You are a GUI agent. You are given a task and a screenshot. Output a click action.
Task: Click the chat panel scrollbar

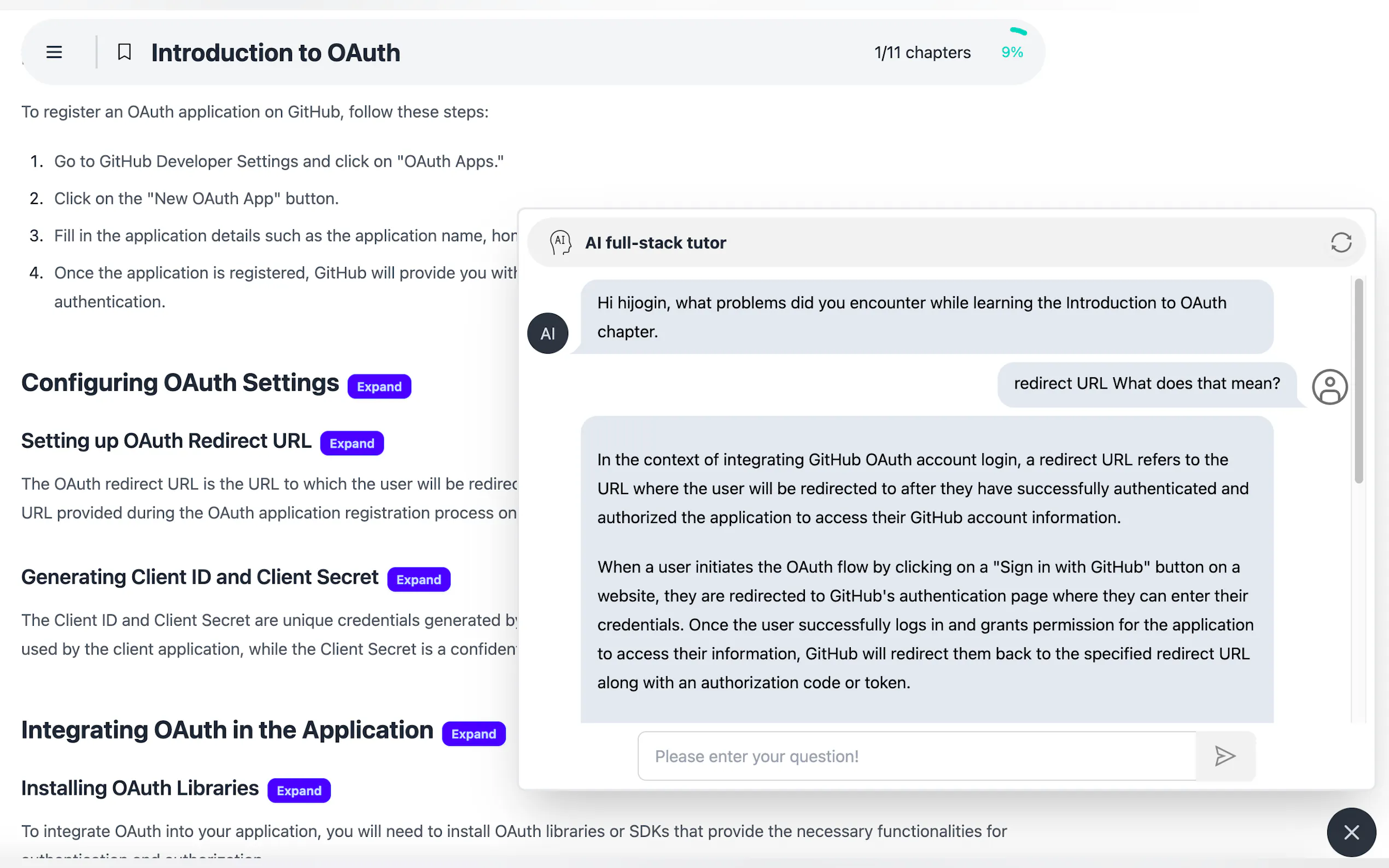pyautogui.click(x=1358, y=381)
